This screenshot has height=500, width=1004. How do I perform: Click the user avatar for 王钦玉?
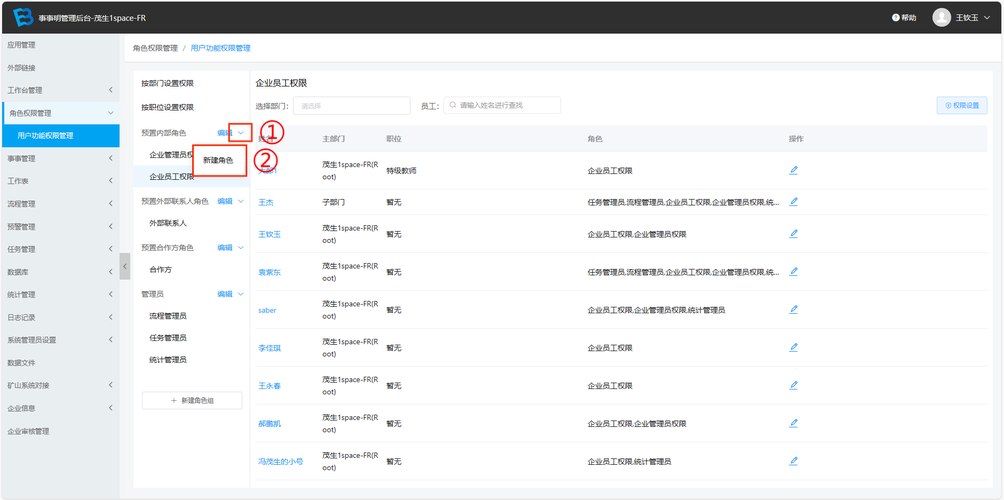point(941,17)
